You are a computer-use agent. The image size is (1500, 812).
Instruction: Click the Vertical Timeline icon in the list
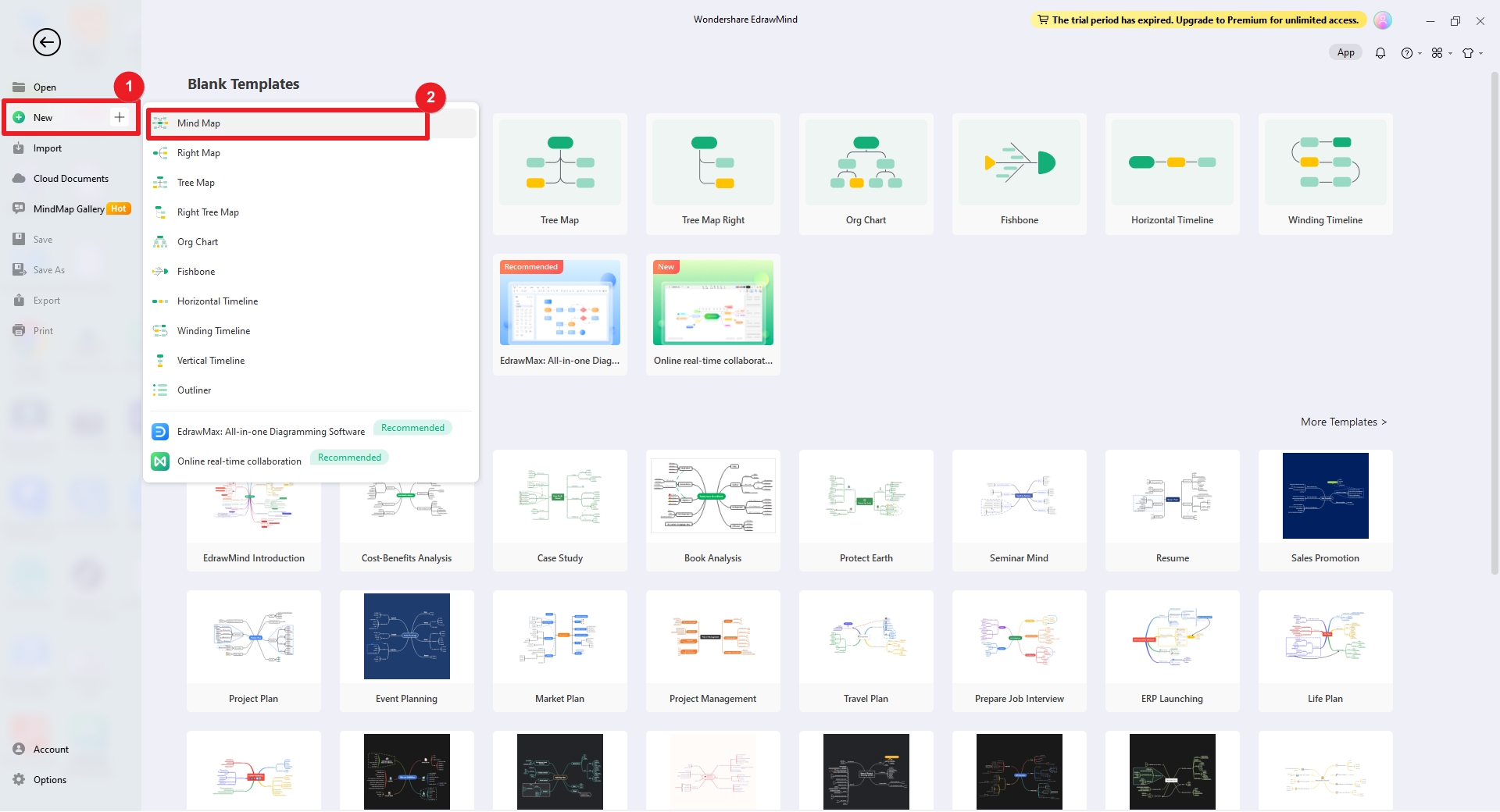pos(160,361)
